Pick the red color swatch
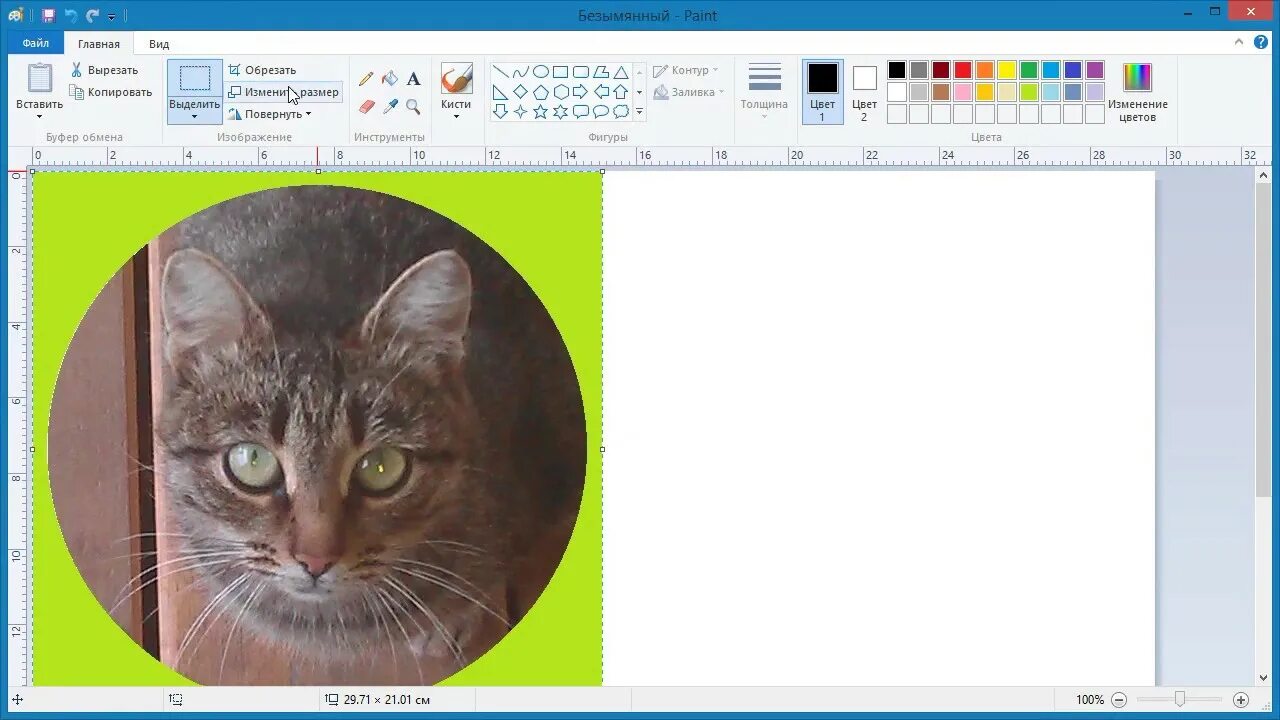 tap(963, 70)
